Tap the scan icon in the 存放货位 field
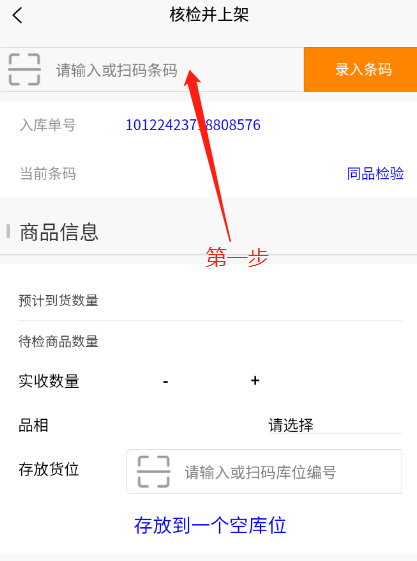417x561 pixels. (x=153, y=472)
